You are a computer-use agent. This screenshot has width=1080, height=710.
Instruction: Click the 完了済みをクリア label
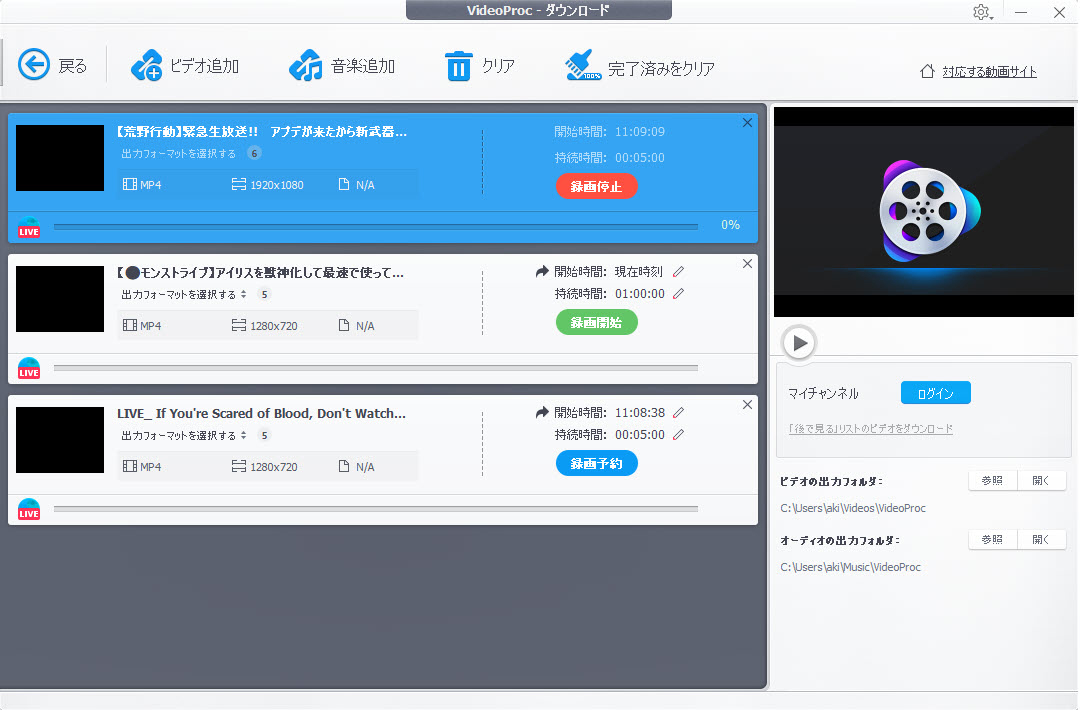(661, 68)
